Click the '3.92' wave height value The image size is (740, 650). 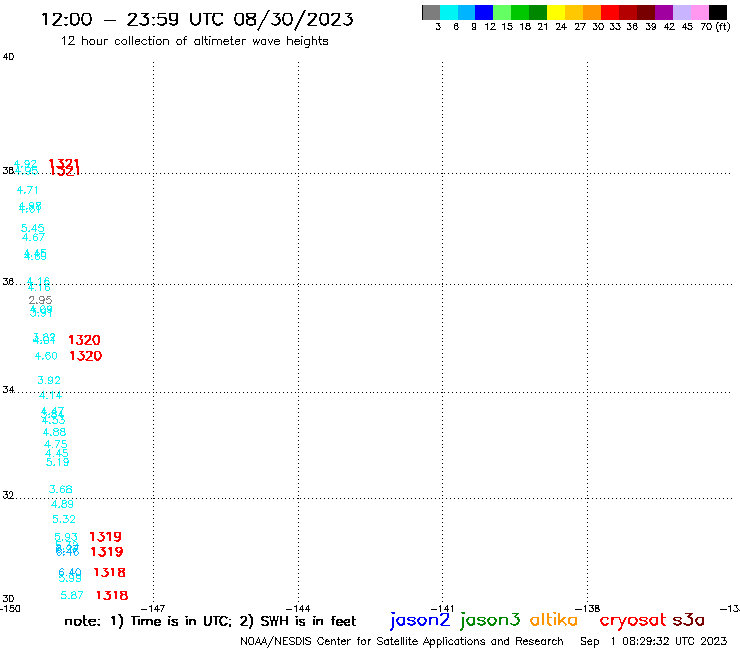pos(49,380)
